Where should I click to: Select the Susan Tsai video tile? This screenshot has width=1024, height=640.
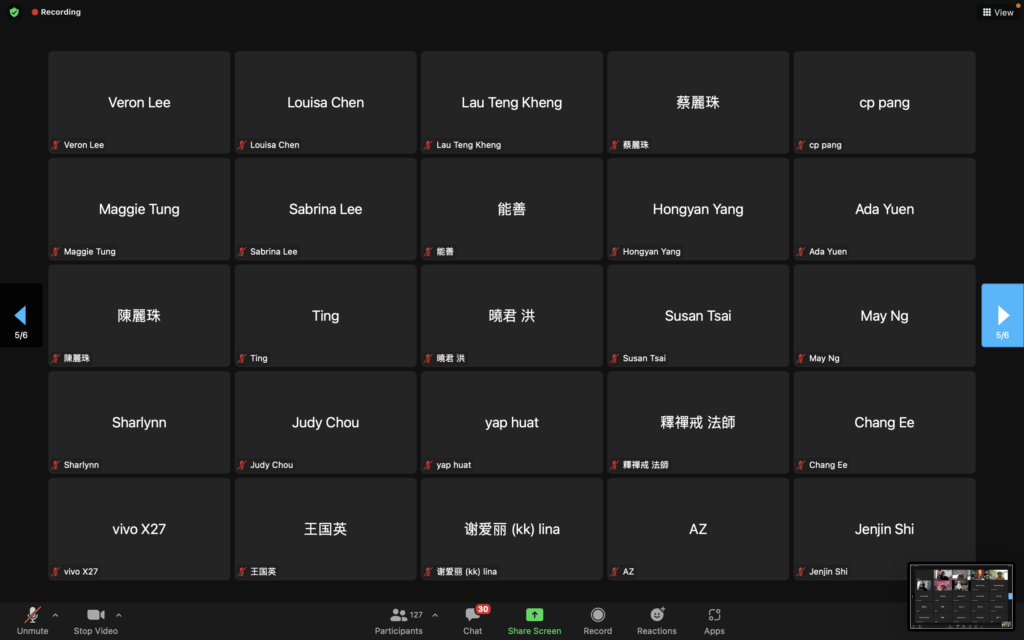698,316
